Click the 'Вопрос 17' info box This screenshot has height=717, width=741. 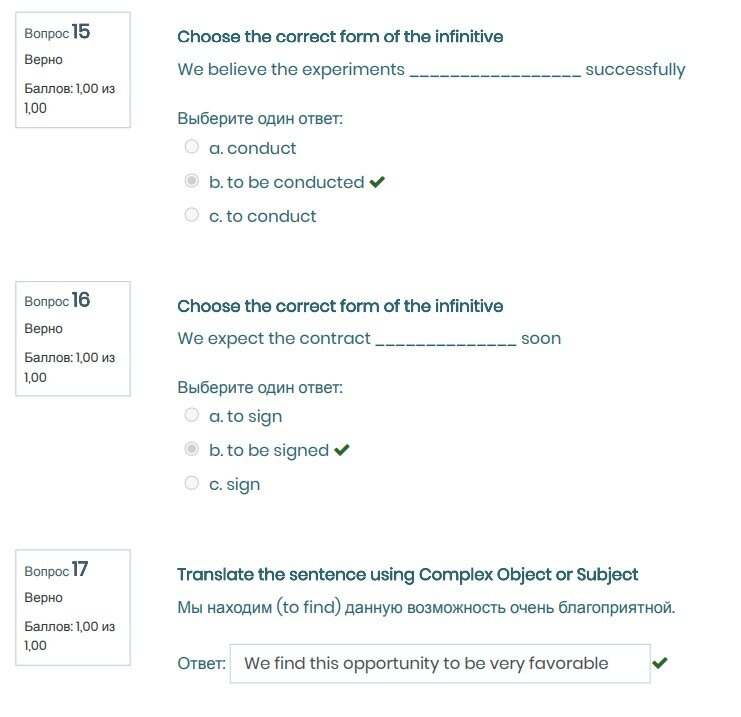tap(73, 607)
